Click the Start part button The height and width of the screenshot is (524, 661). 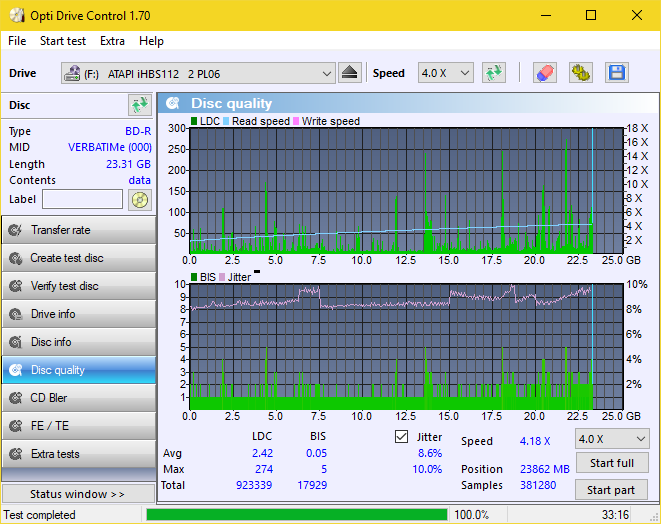pyautogui.click(x=611, y=490)
